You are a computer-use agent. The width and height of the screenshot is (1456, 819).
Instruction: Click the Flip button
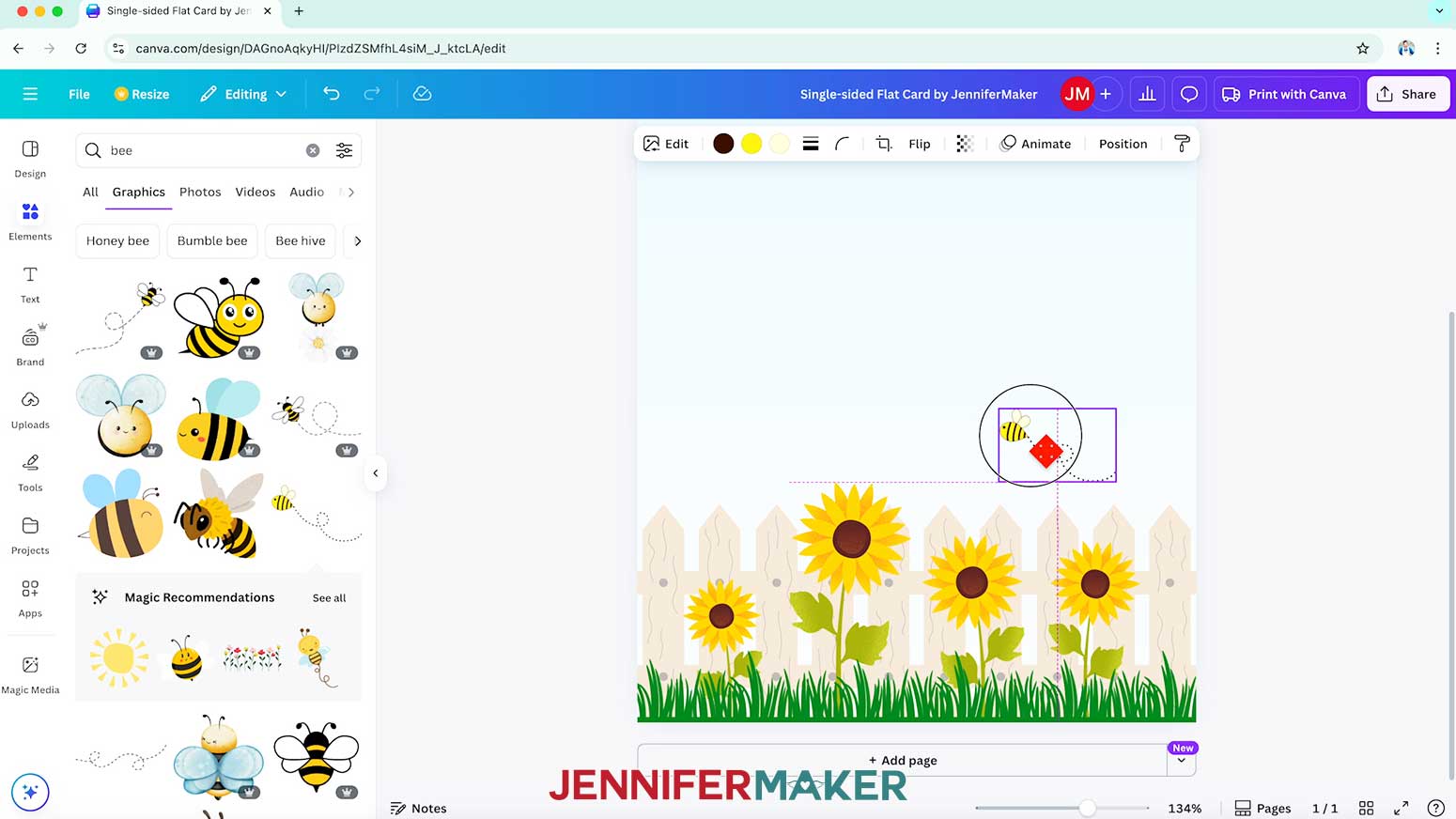tap(920, 144)
